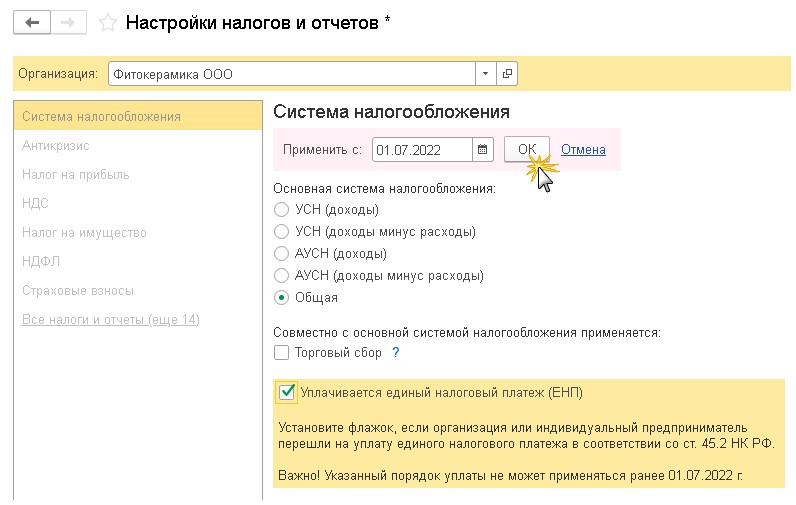This screenshot has height=505, width=796.
Task: Switch to the НДФЛ section
Action: click(41, 261)
